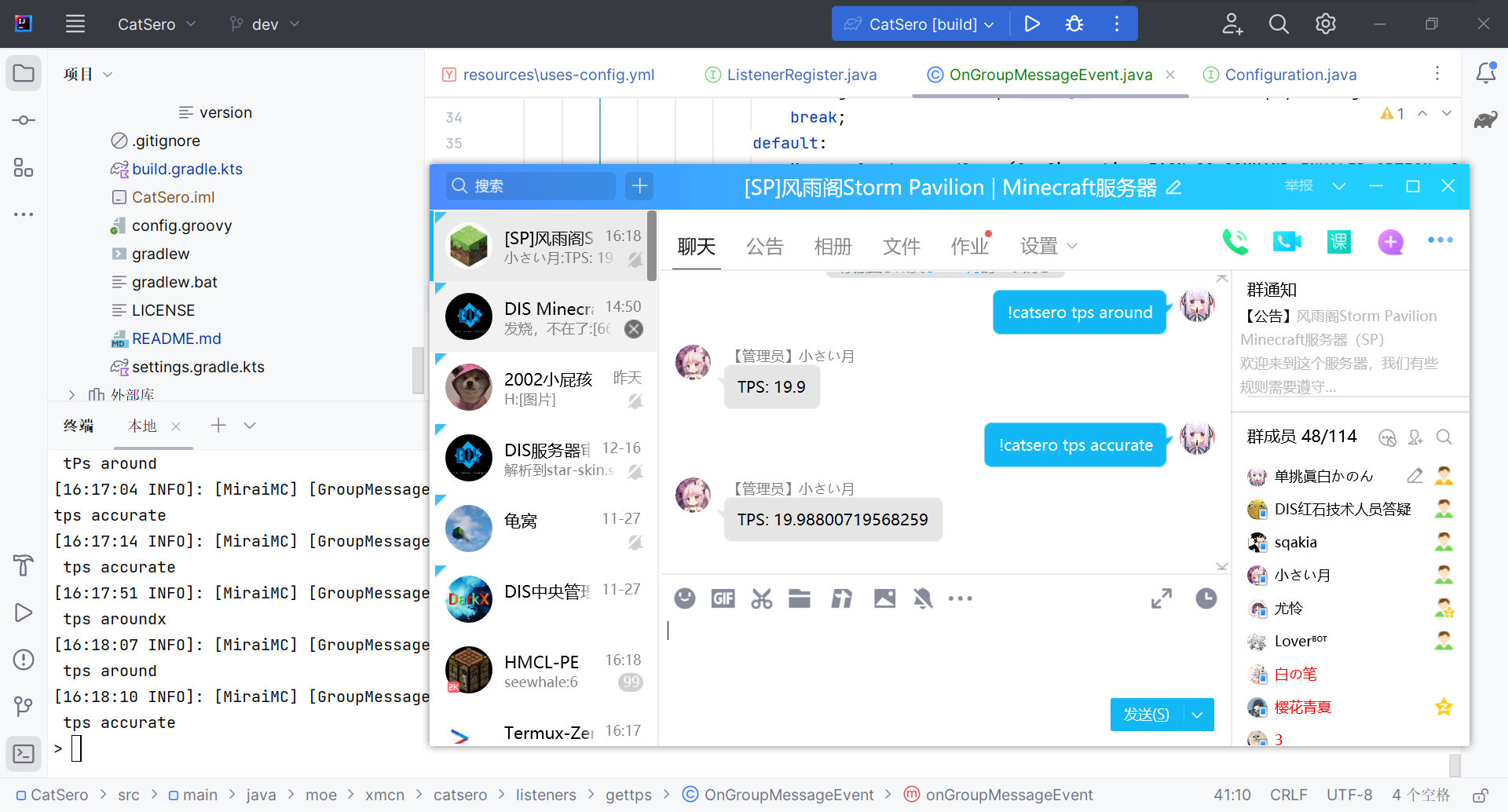Open the Project tool window folder icon

pos(24,74)
